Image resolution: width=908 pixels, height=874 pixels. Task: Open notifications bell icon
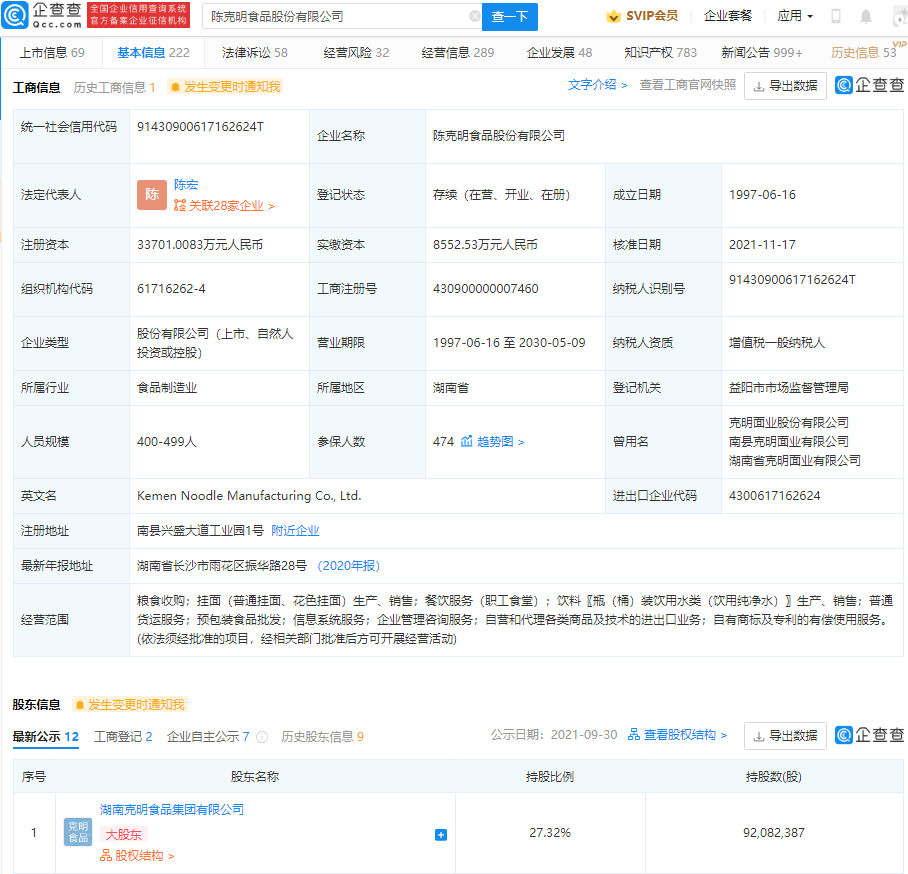tap(865, 16)
